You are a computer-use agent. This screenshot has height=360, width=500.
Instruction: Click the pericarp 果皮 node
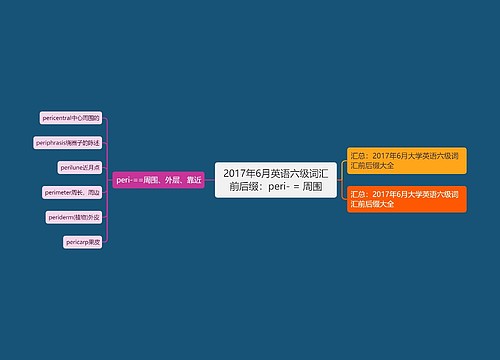click(83, 242)
